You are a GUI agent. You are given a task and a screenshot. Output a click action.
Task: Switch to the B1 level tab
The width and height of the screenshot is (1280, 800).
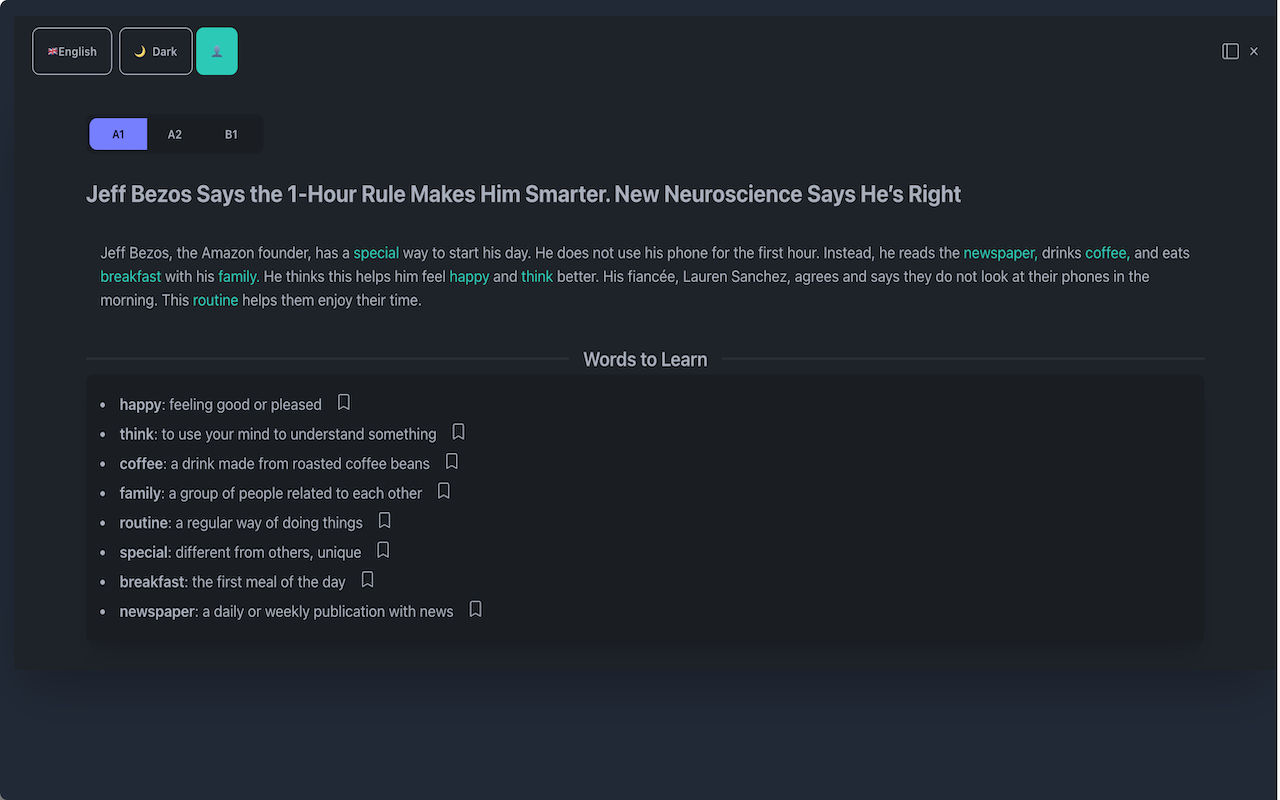pos(231,134)
